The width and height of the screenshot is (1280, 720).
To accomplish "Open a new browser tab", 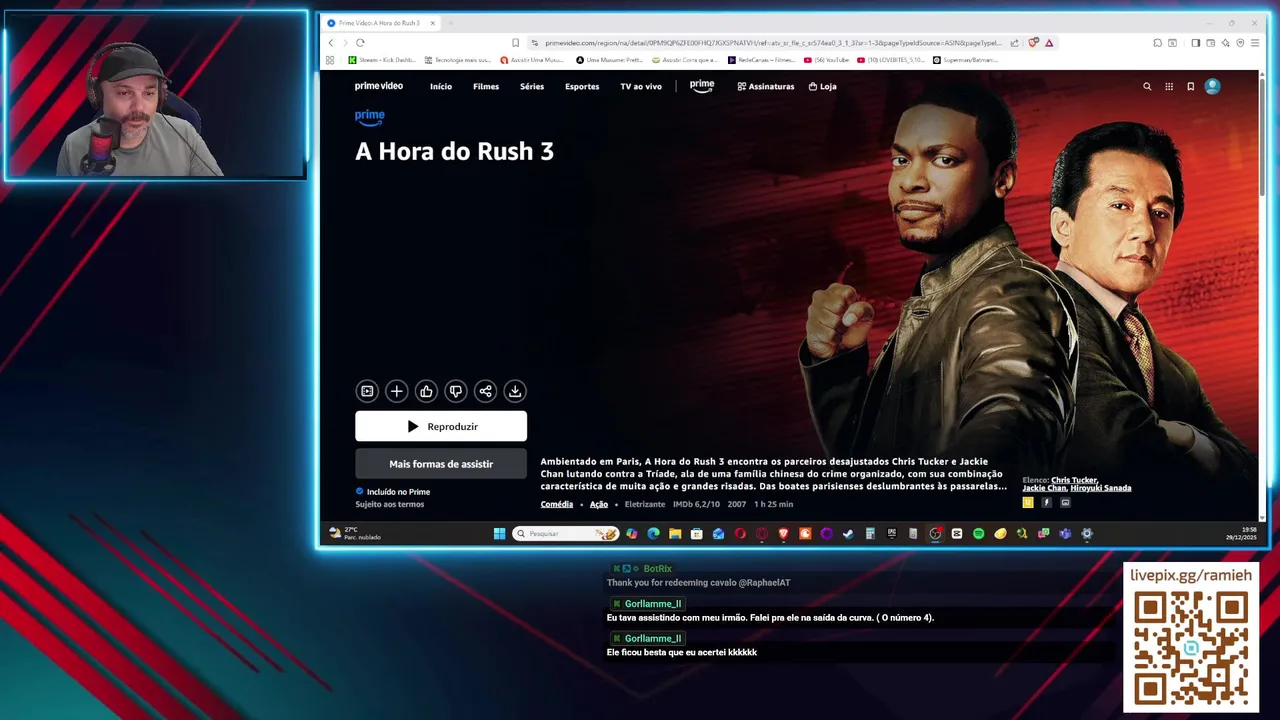I will point(450,23).
